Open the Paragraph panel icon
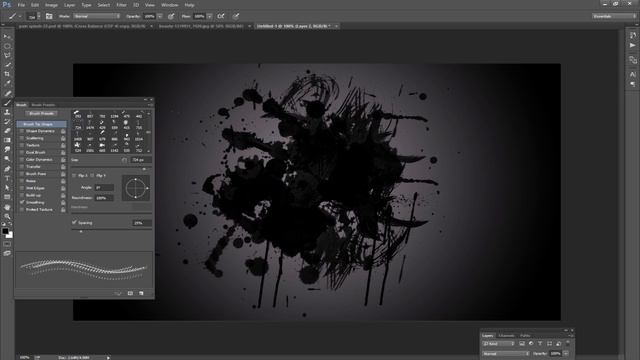Image resolution: width=640 pixels, height=360 pixels. (633, 84)
